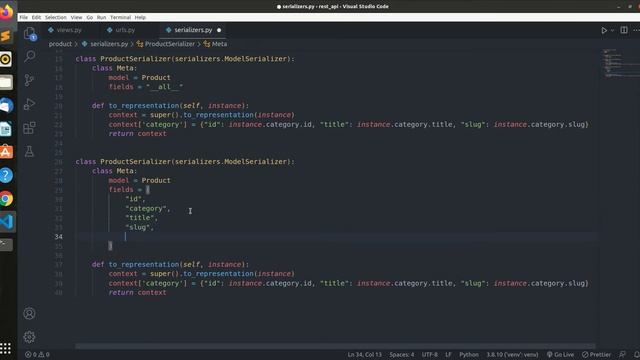This screenshot has height=360, width=640.
Task: Open the Help menu
Action: click(140, 17)
